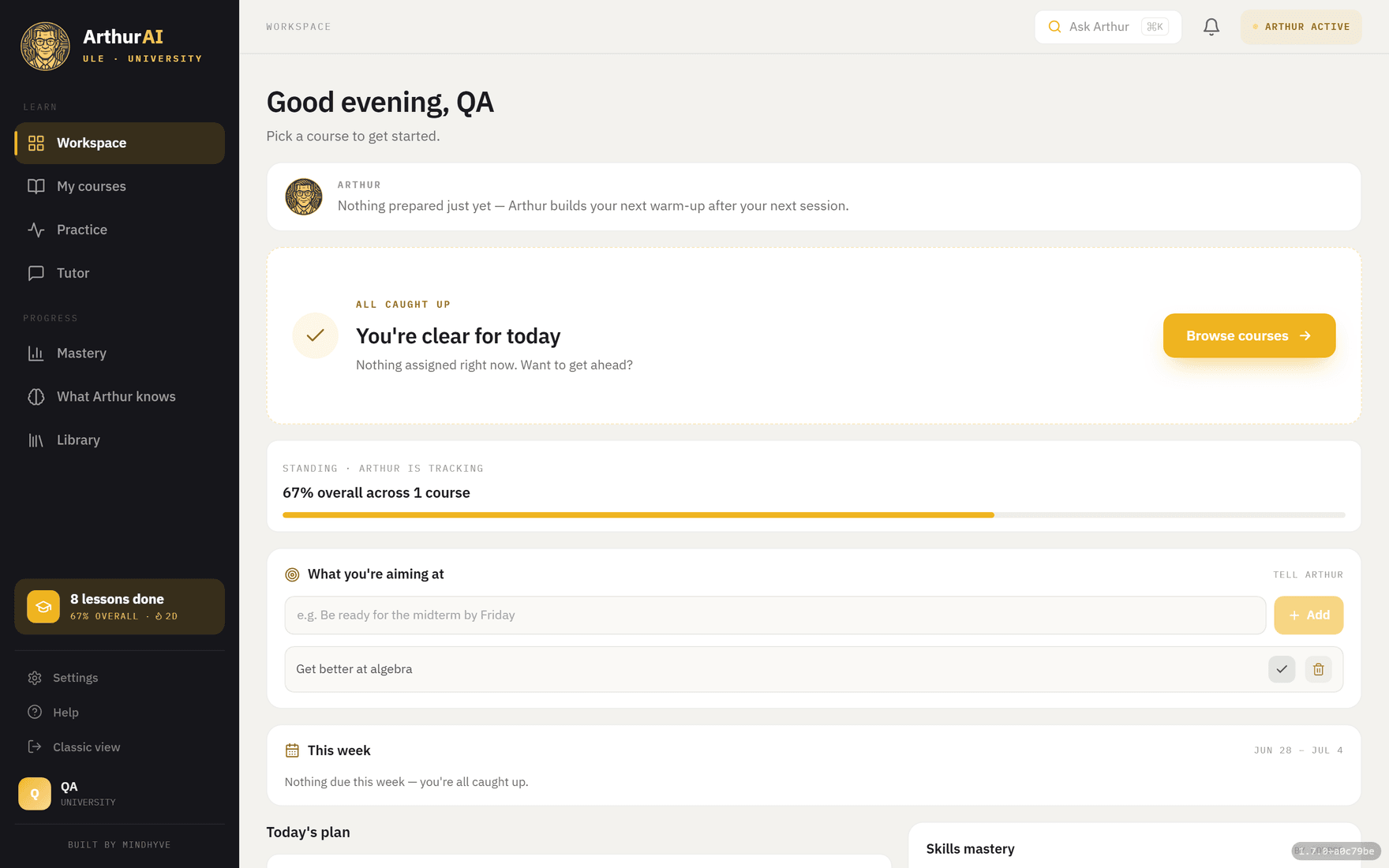Click the QA user avatar badge
1389x868 pixels.
point(35,794)
